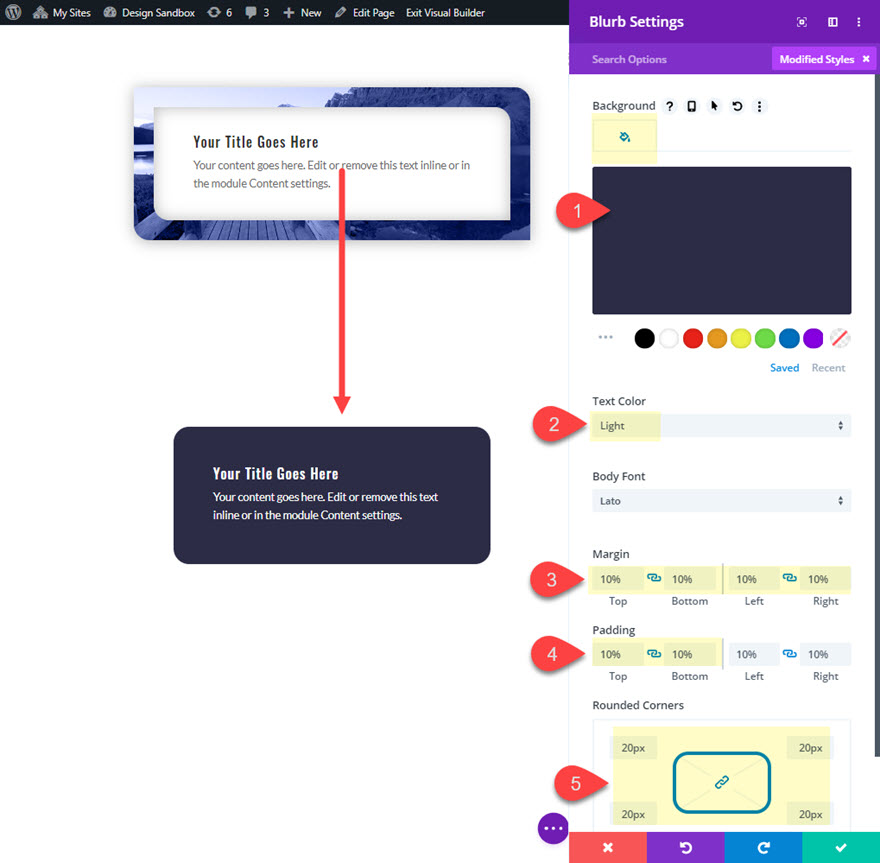Pick the red color swatch

tap(693, 338)
